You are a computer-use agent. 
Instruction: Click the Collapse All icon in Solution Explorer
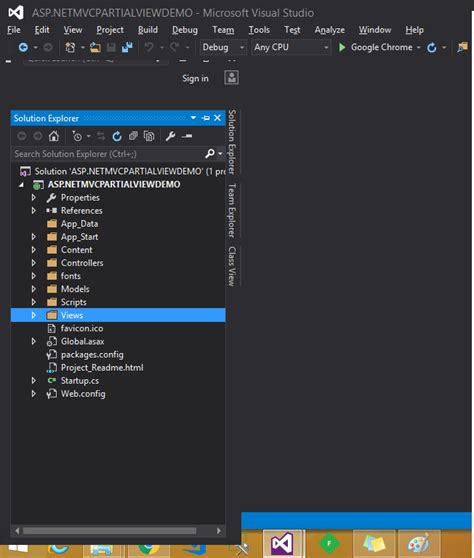pos(133,136)
